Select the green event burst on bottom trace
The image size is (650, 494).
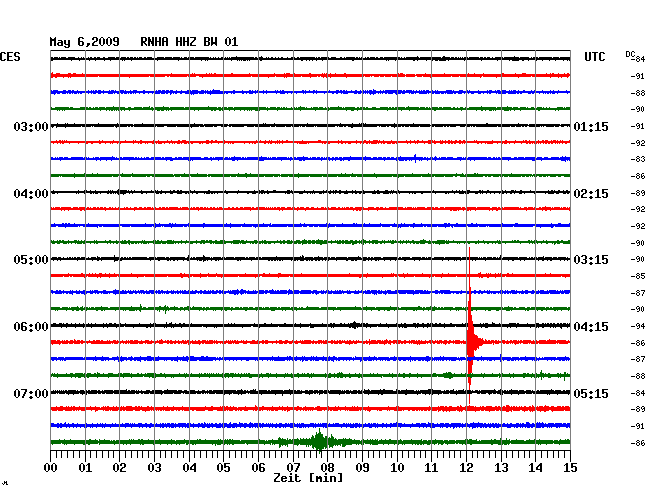pos(319,441)
